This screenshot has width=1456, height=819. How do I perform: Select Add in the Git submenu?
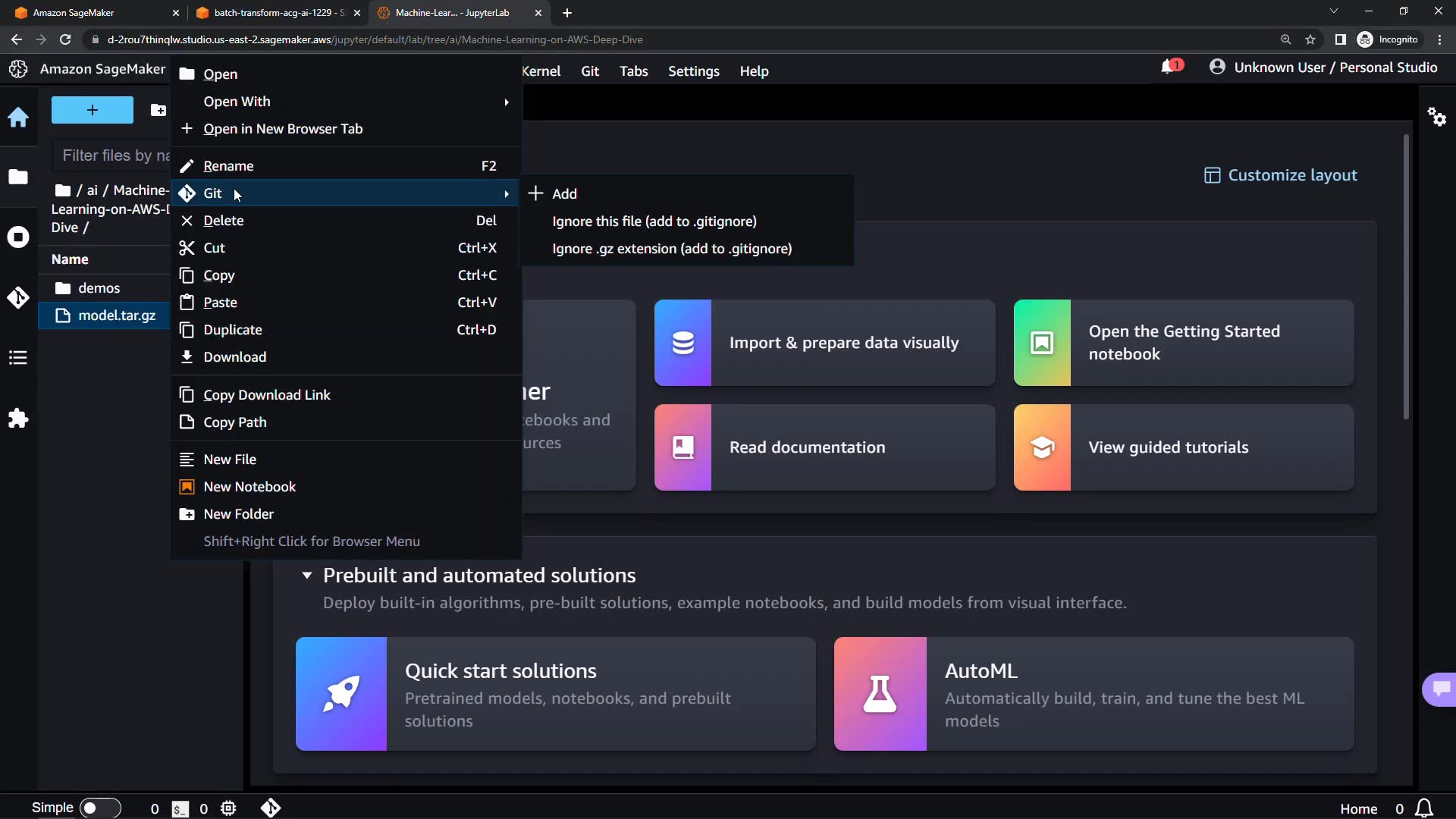tap(564, 193)
